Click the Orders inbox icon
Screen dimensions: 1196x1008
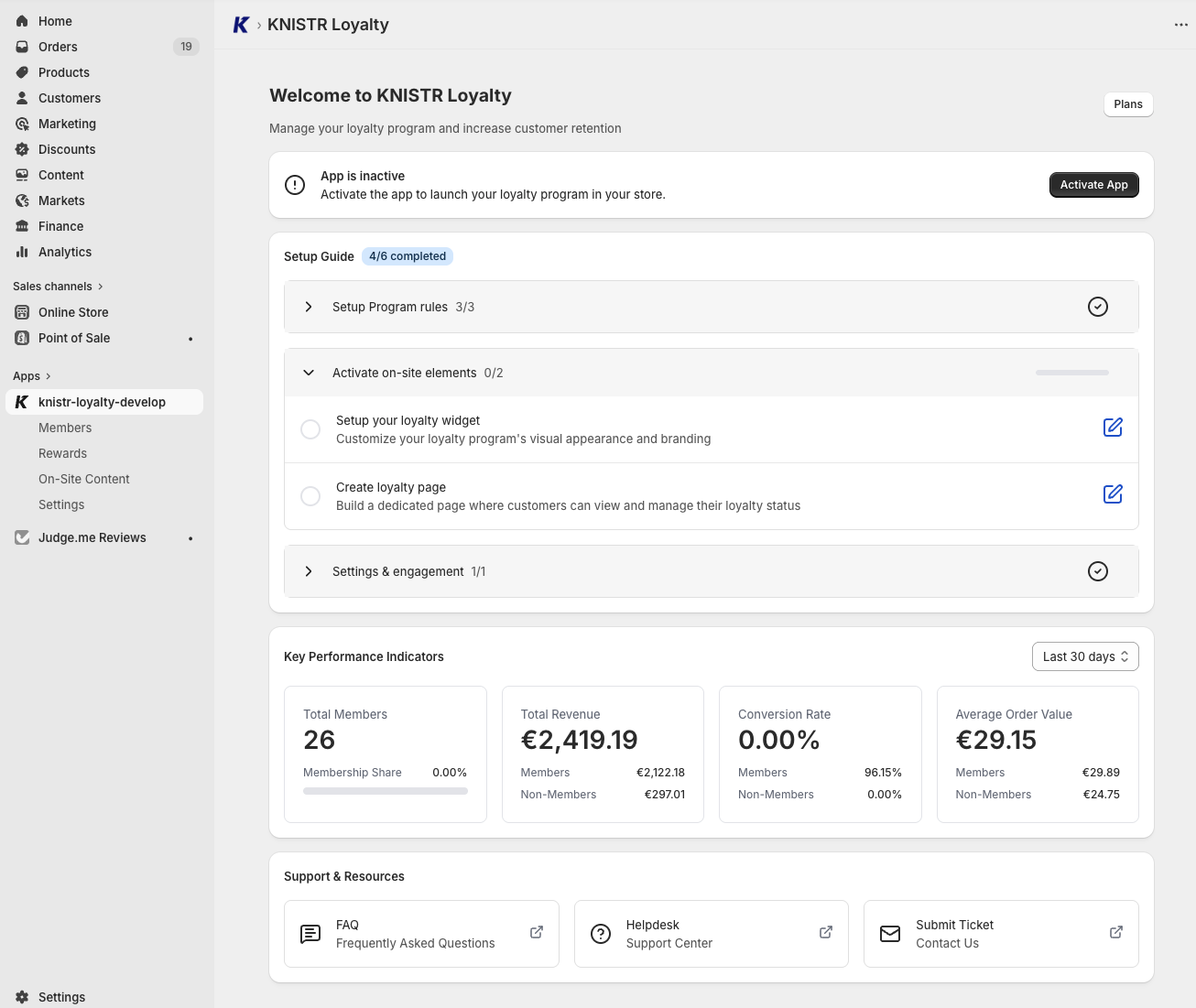22,47
